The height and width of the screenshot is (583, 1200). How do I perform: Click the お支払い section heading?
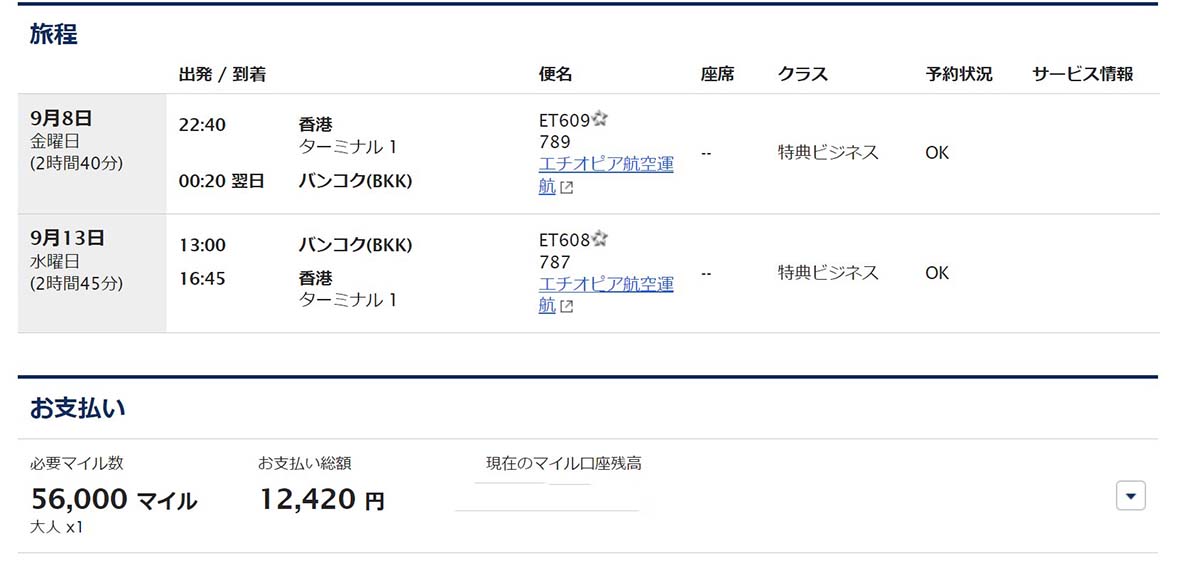78,408
